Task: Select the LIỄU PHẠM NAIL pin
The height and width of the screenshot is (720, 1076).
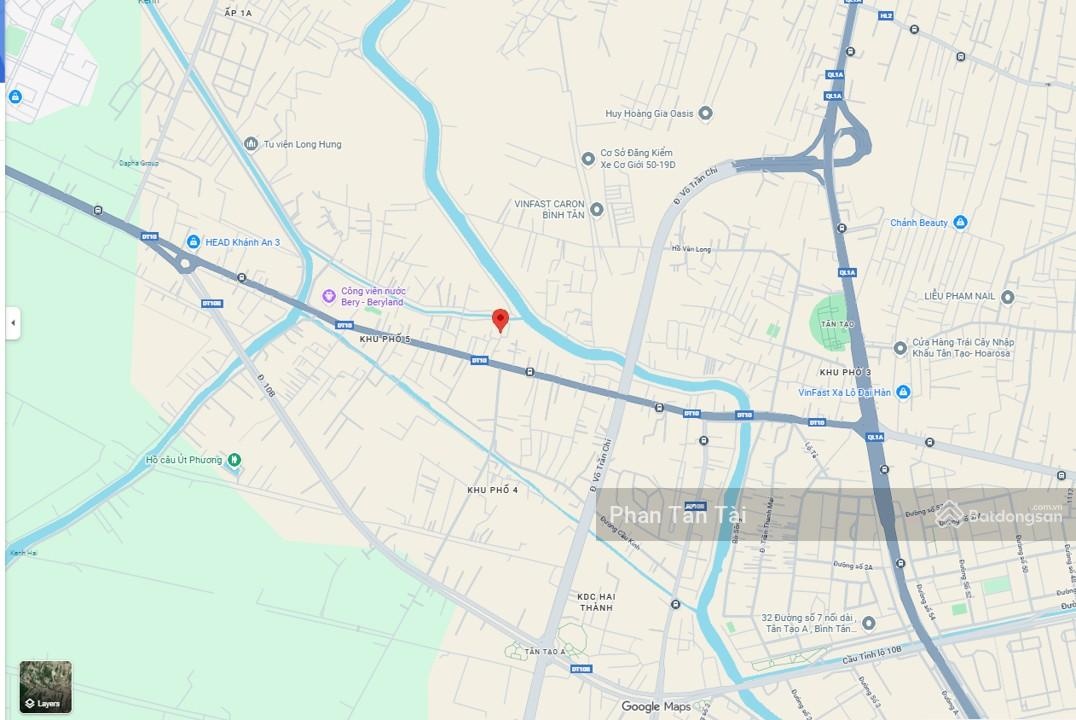Action: pos(1007,297)
